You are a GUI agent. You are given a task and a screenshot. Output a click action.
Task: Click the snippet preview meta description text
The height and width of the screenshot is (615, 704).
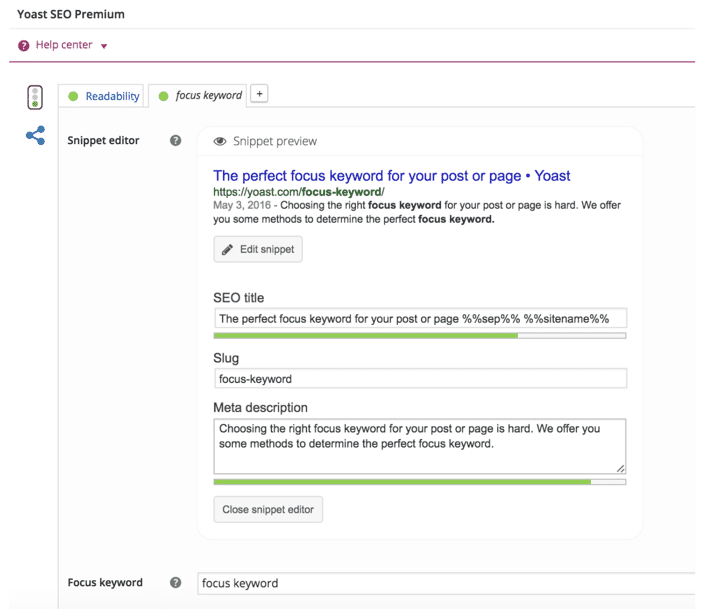tap(417, 212)
